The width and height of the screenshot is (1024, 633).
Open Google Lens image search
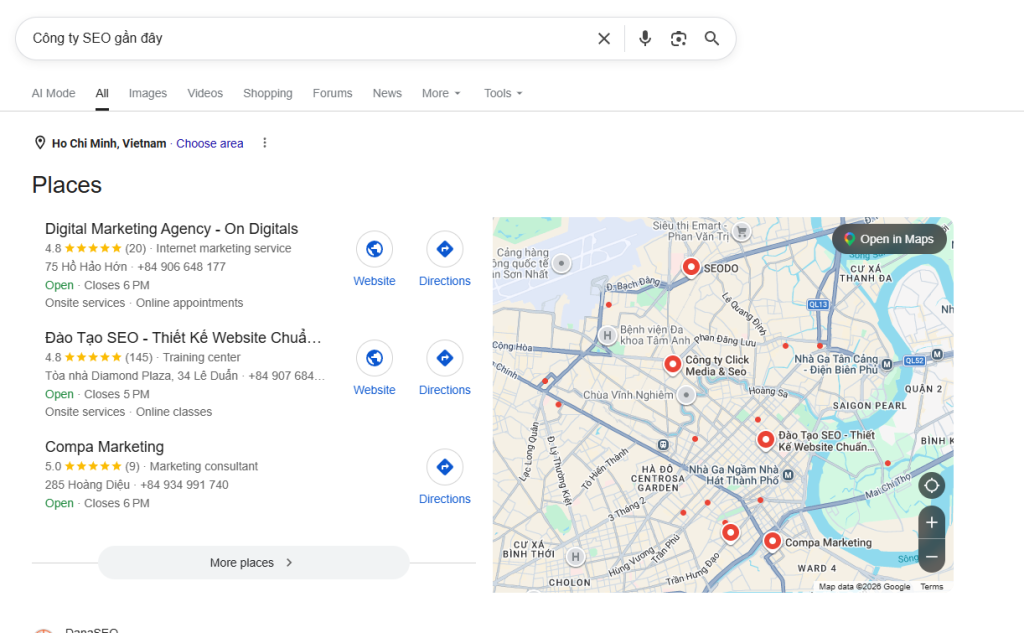coord(679,39)
